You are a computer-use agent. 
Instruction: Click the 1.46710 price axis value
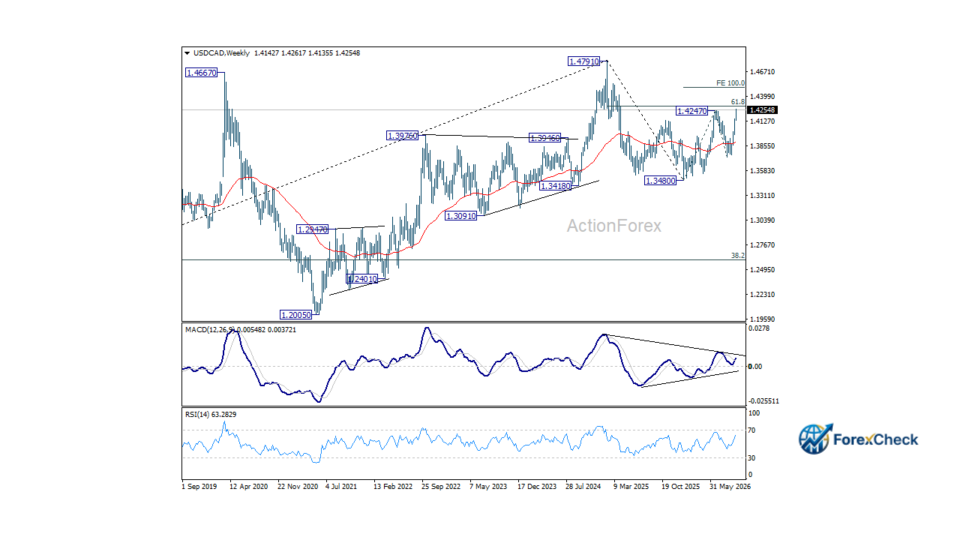(762, 72)
